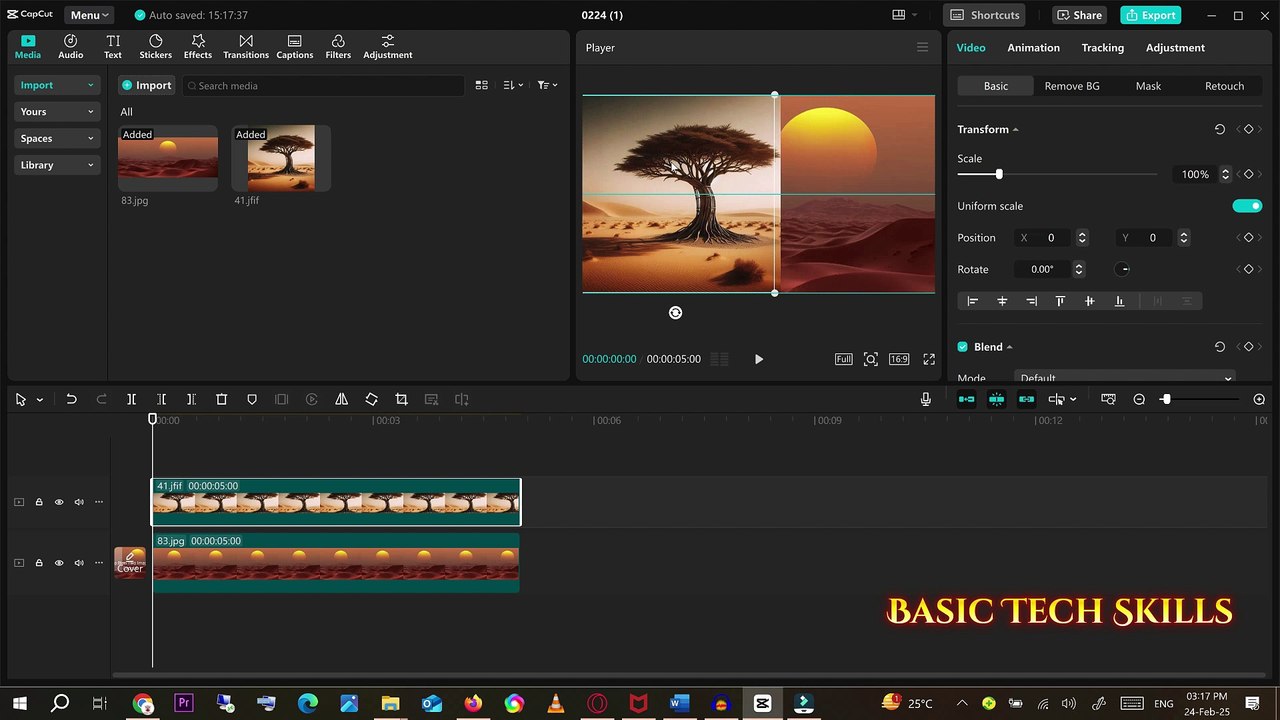
Task: Click the microphone record voiceover icon
Action: [x=925, y=399]
